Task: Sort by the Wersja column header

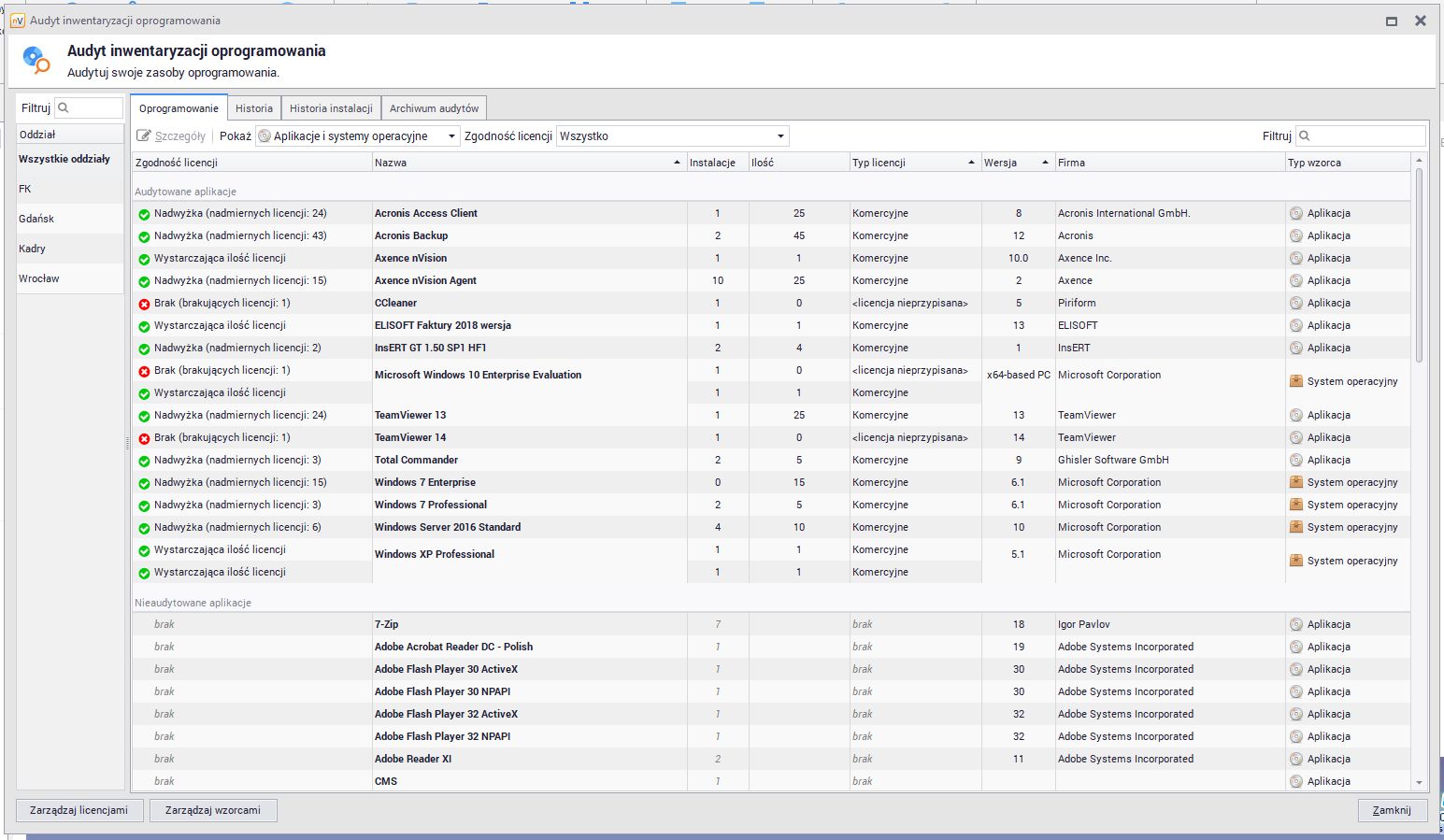Action: click(x=1017, y=163)
